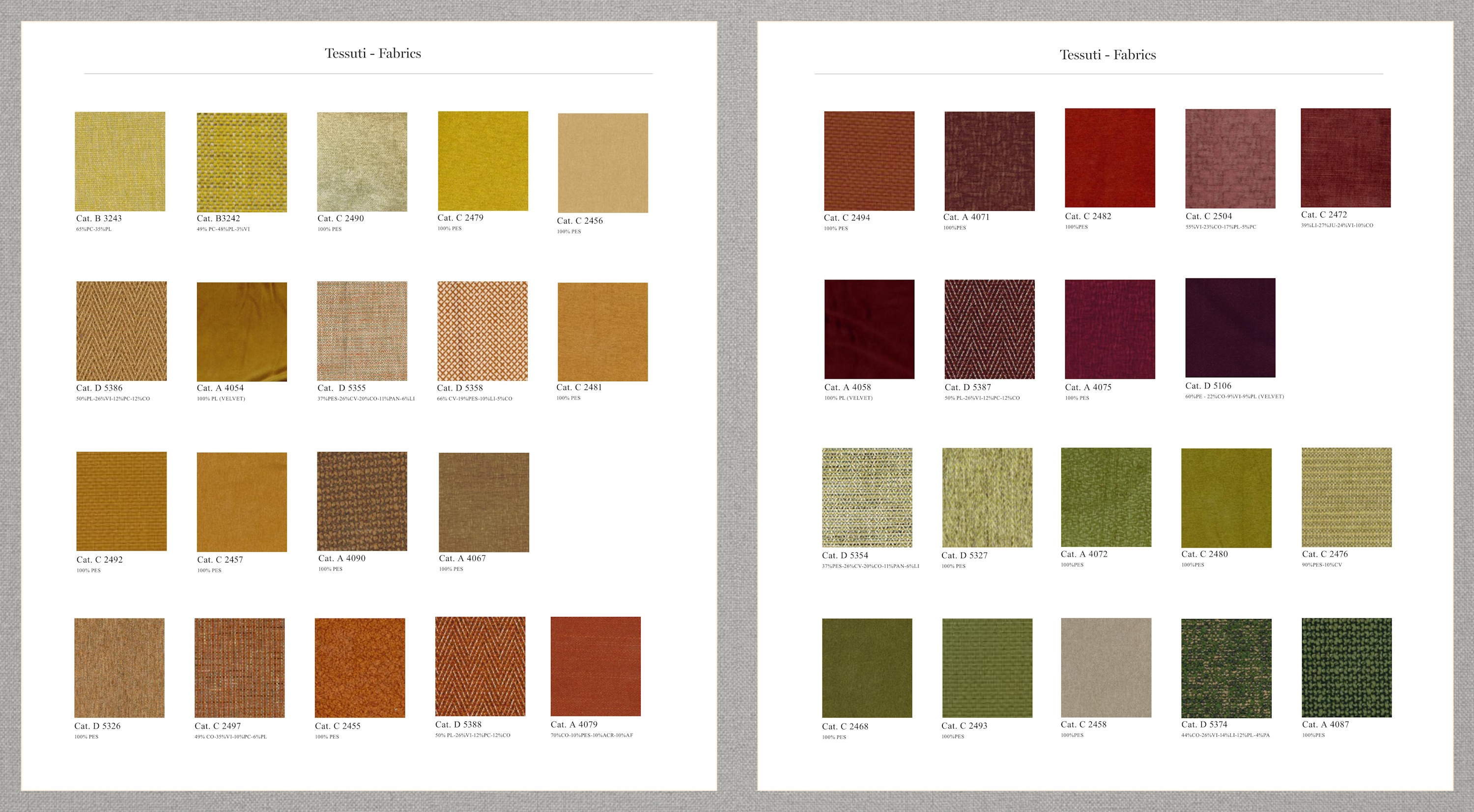1474x812 pixels.
Task: Select the Cat. A 4090 brown textured swatch
Action: [362, 501]
